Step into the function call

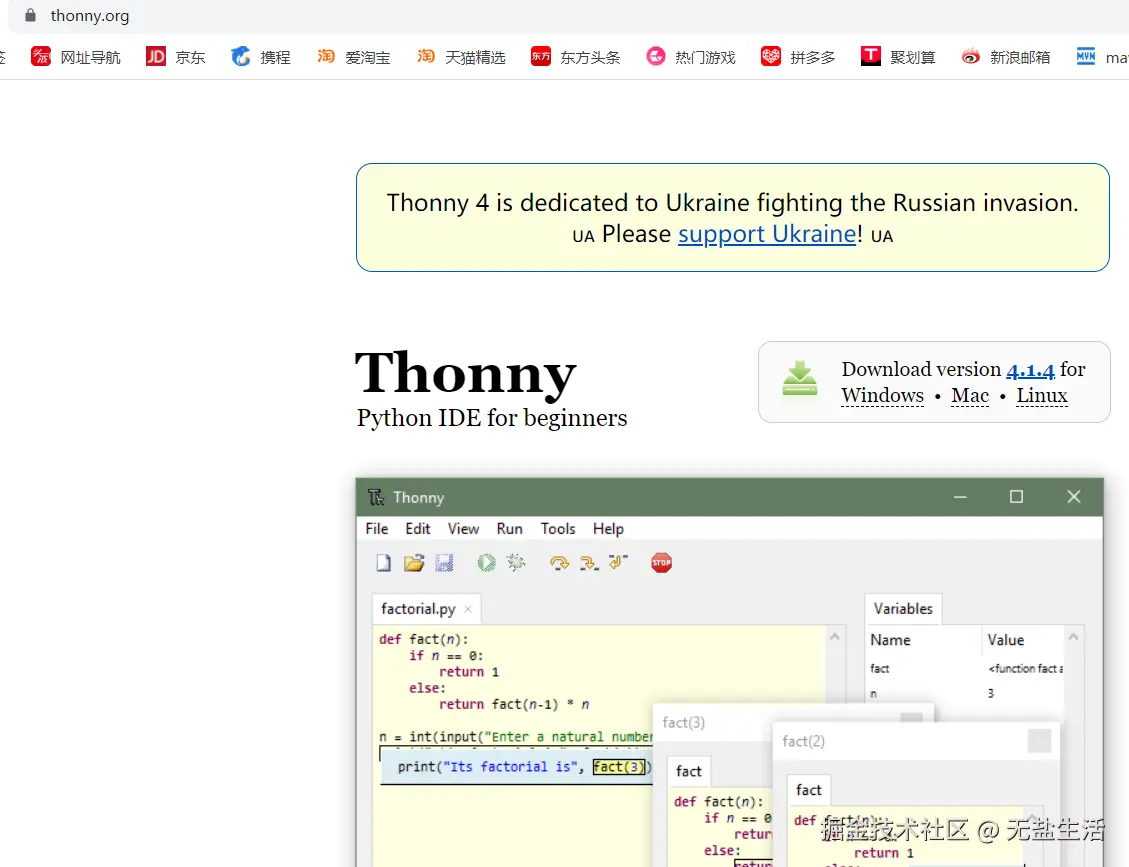589,563
